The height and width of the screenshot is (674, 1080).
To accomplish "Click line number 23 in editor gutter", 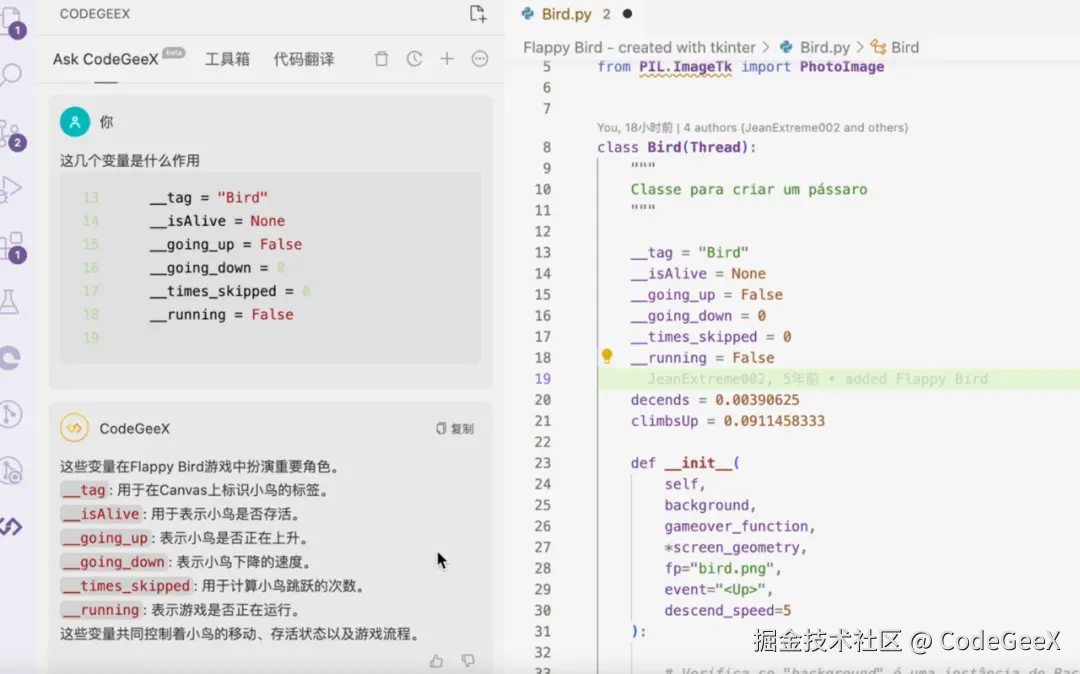I will tap(543, 463).
